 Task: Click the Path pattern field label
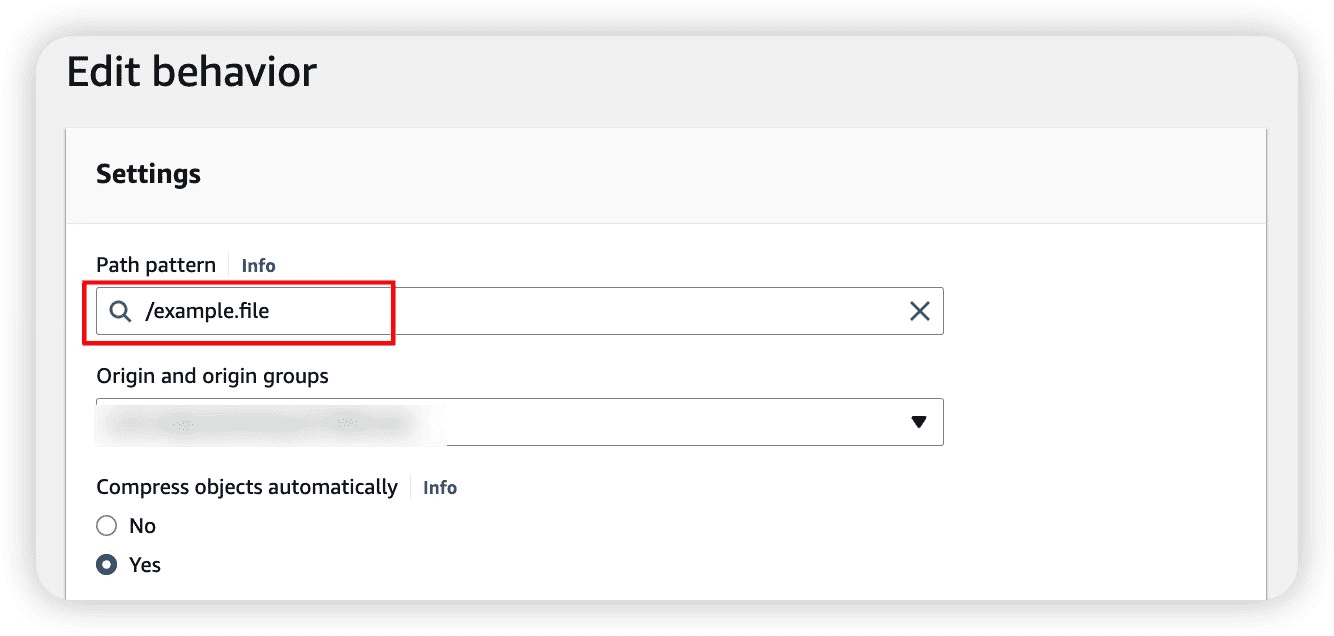pyautogui.click(x=156, y=265)
